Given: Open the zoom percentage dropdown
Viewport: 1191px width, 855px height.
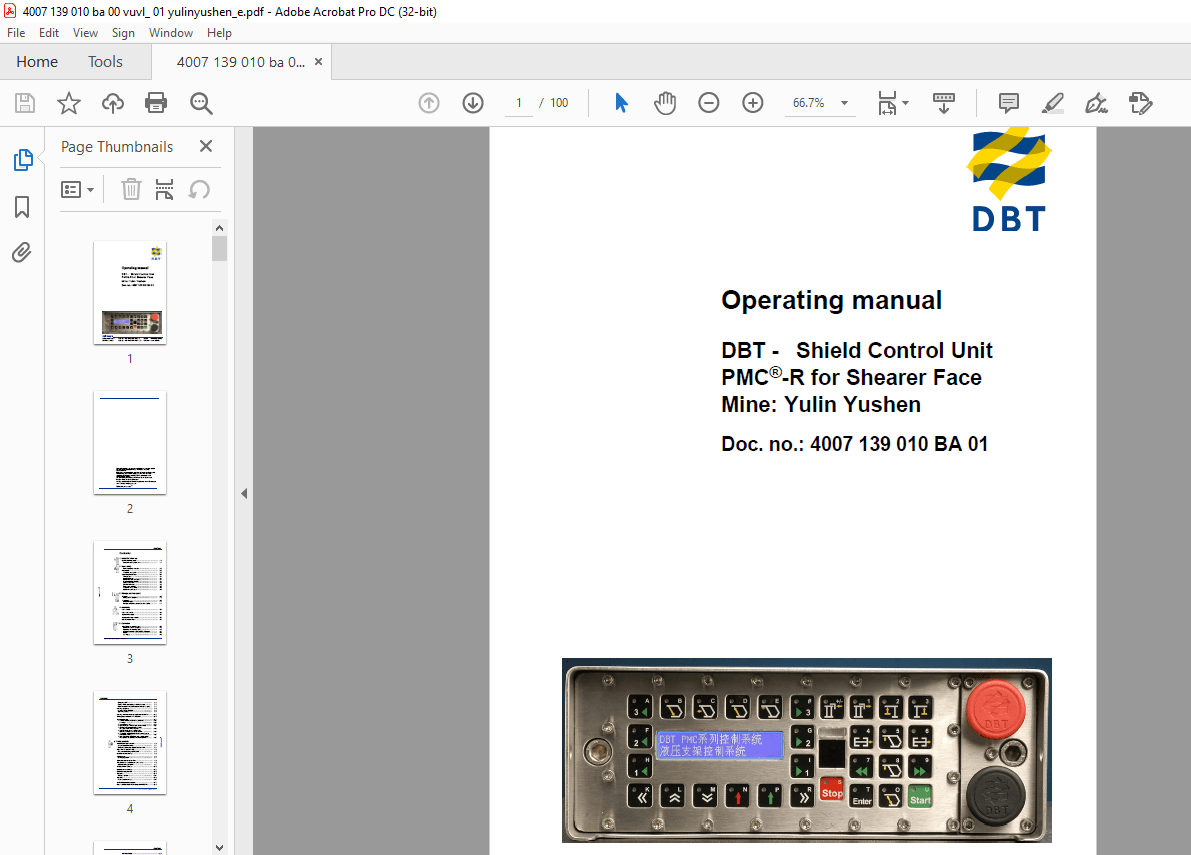Looking at the screenshot, I should tap(843, 103).
